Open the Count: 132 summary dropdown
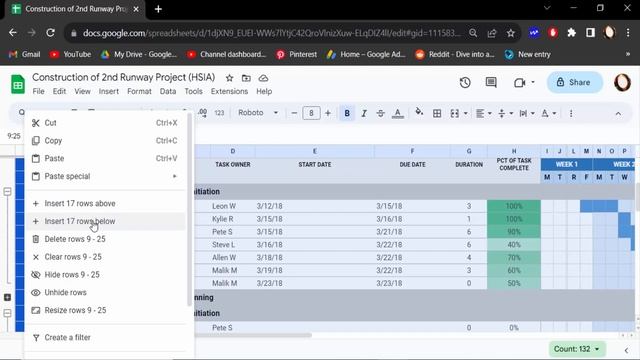Screen dimensions: 640x360 click(577, 349)
